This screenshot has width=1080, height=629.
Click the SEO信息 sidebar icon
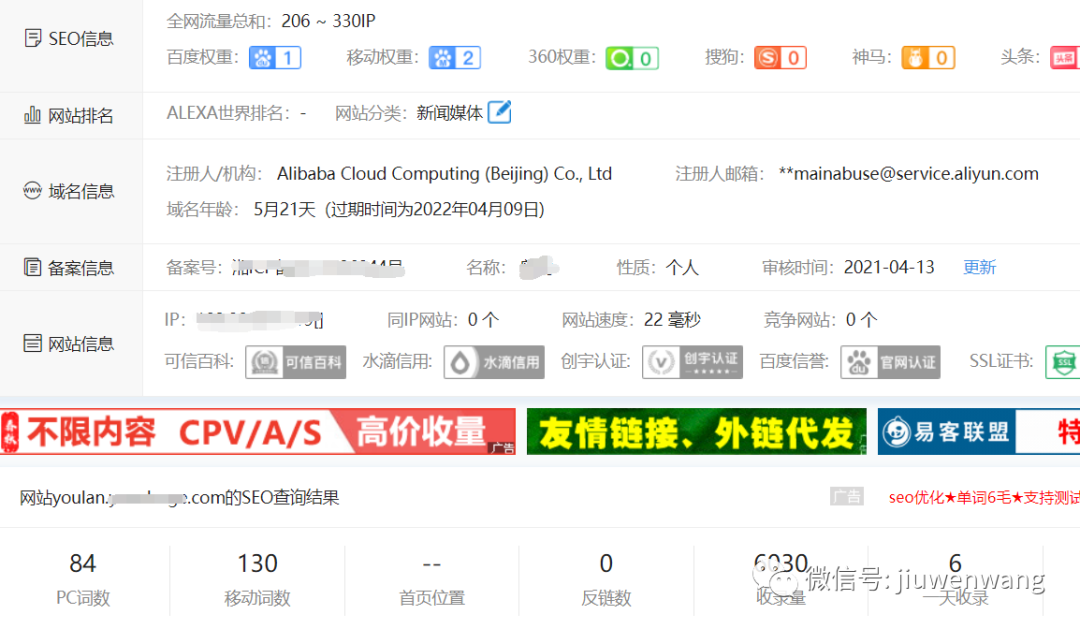(32, 38)
